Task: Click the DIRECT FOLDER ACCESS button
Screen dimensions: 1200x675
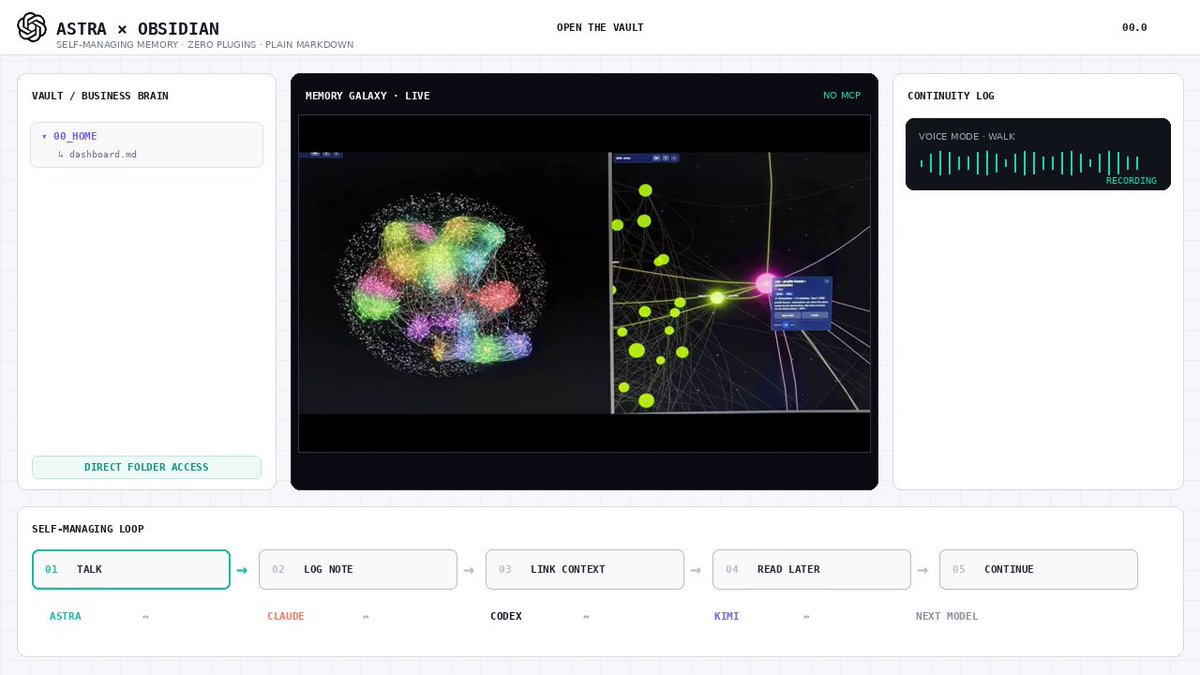Action: coord(147,467)
